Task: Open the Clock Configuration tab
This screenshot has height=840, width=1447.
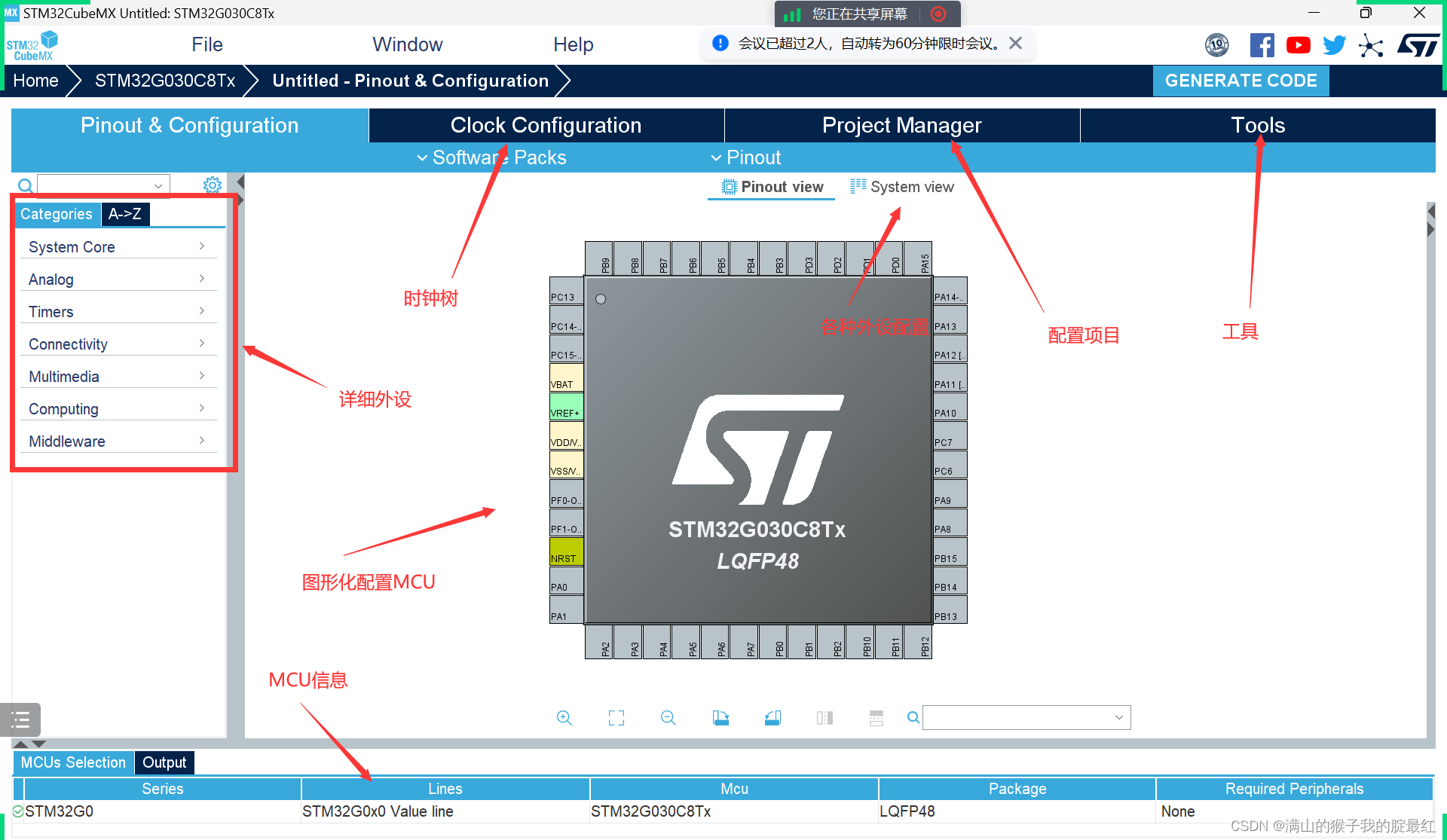Action: pos(546,125)
